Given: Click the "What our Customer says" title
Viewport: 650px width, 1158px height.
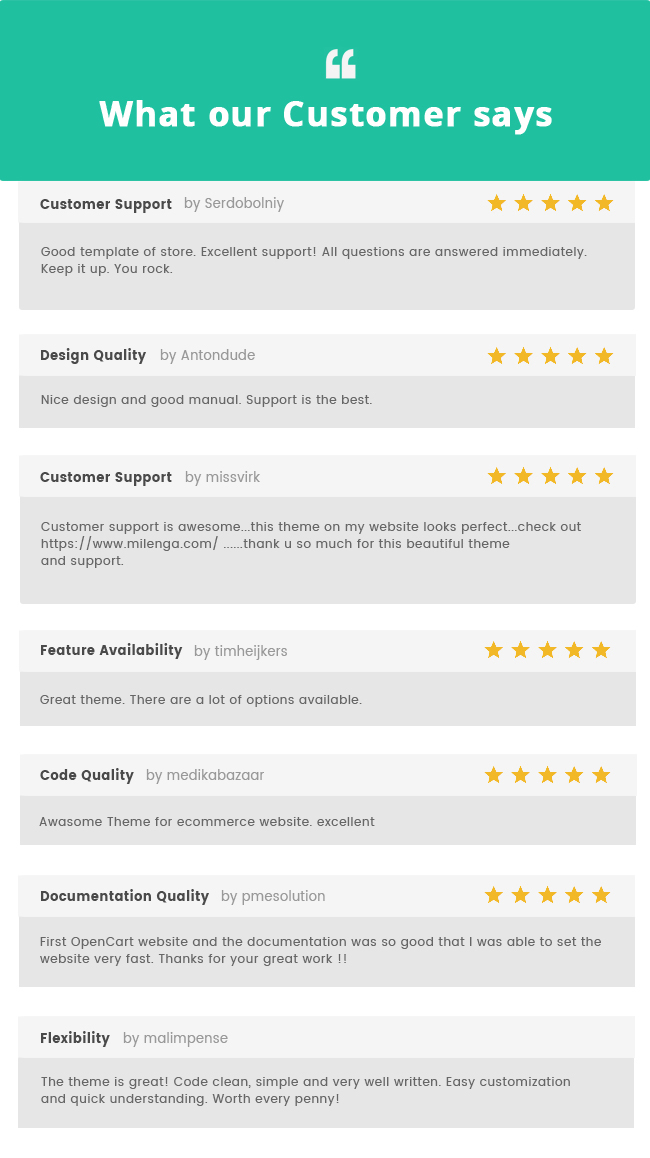Looking at the screenshot, I should point(326,114).
